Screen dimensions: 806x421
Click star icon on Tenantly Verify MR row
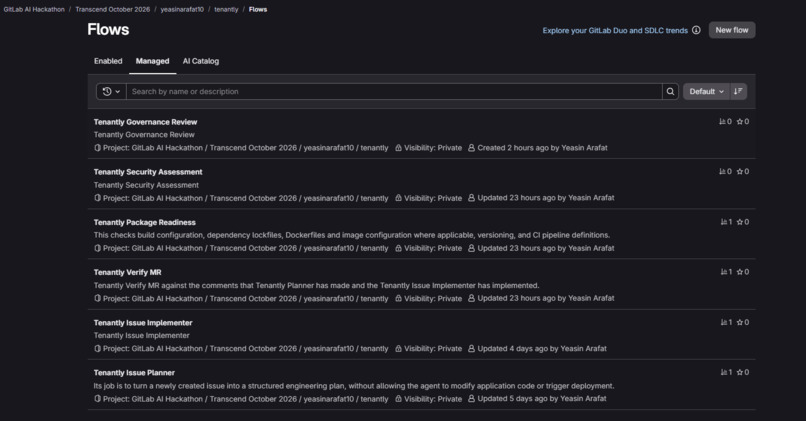click(x=740, y=272)
